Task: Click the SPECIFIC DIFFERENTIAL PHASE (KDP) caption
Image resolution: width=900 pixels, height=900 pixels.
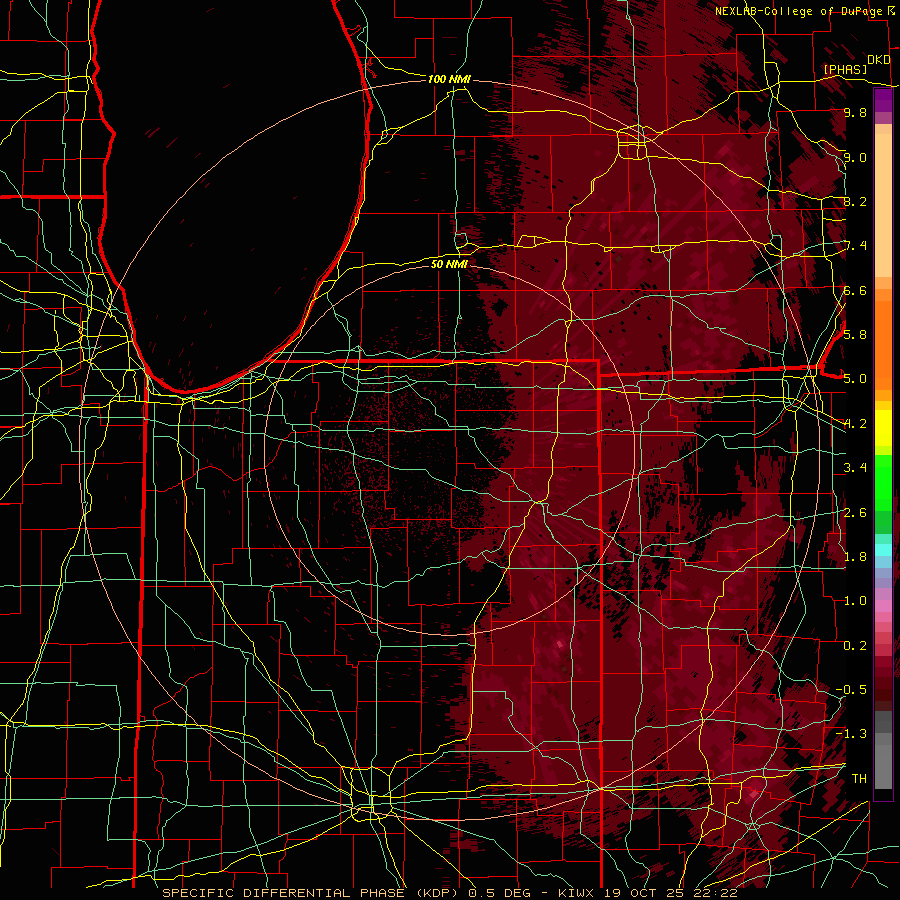Action: (310, 893)
